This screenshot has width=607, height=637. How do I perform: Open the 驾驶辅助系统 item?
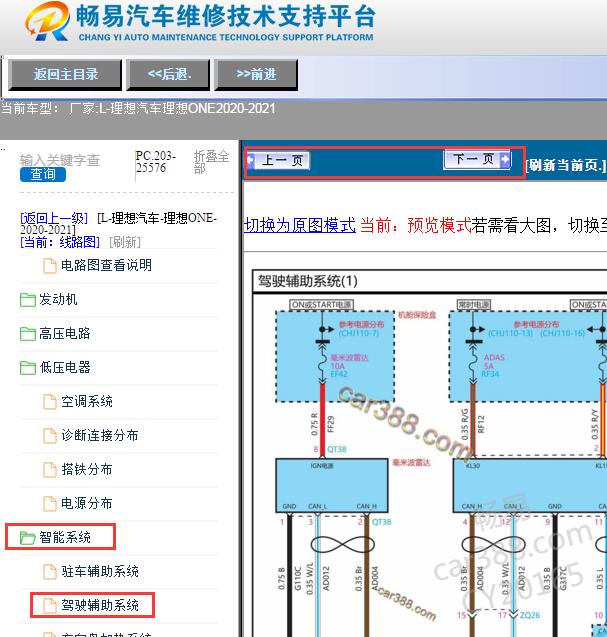[100, 605]
